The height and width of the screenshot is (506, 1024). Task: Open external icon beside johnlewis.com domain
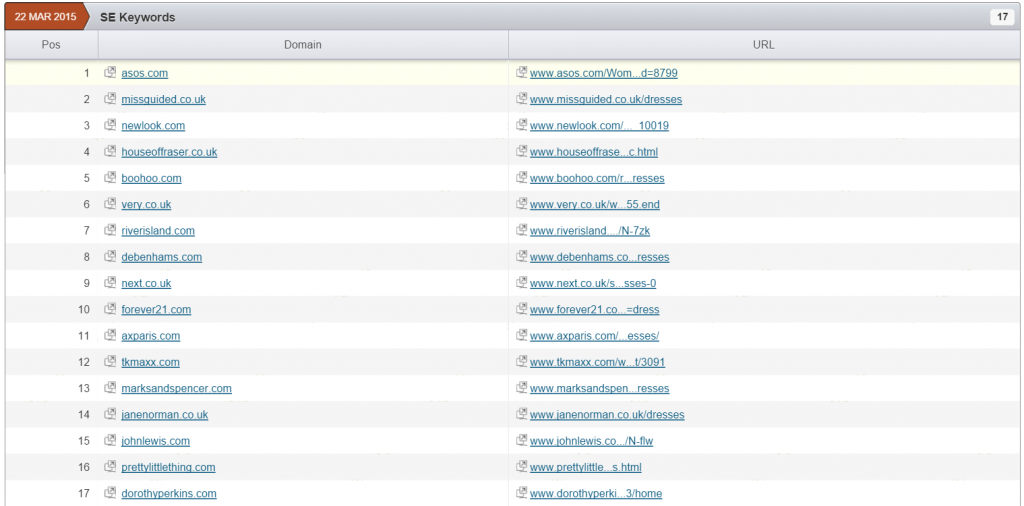coord(112,441)
